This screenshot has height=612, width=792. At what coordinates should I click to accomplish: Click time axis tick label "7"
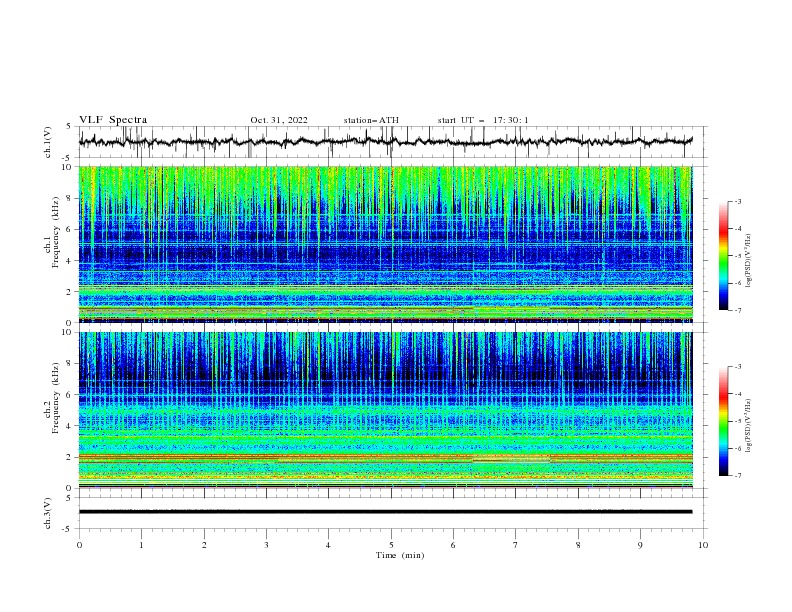[x=516, y=545]
